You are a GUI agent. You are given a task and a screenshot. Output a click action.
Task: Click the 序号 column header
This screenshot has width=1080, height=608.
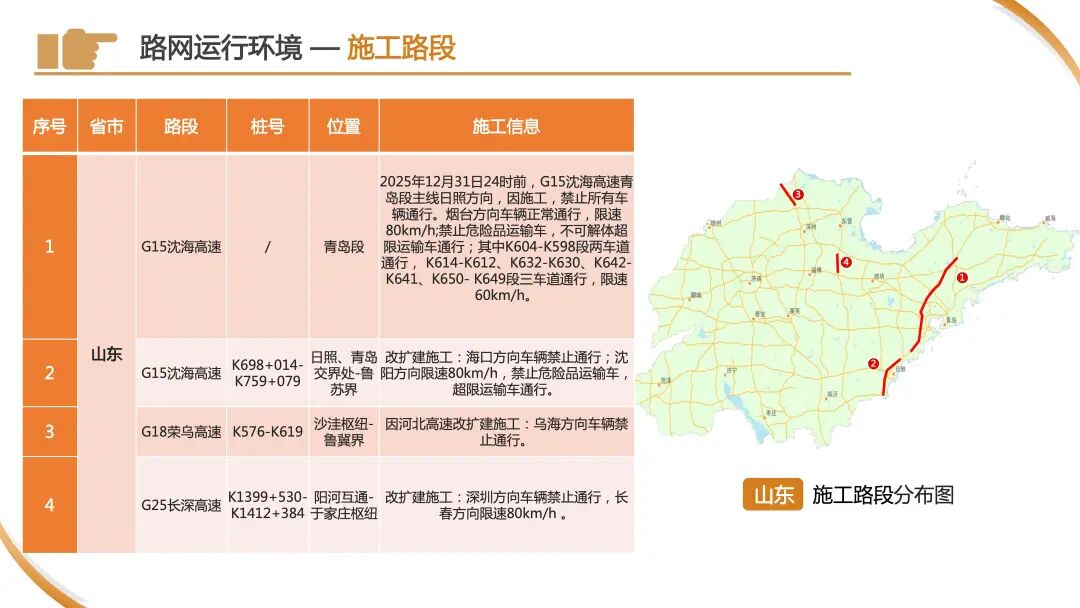click(x=50, y=126)
